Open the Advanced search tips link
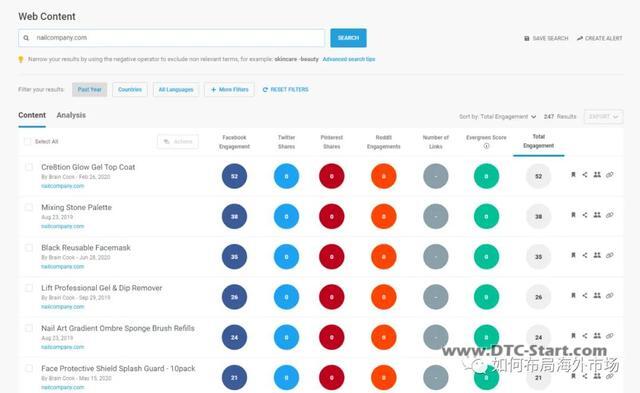640x393 pixels. coord(349,59)
